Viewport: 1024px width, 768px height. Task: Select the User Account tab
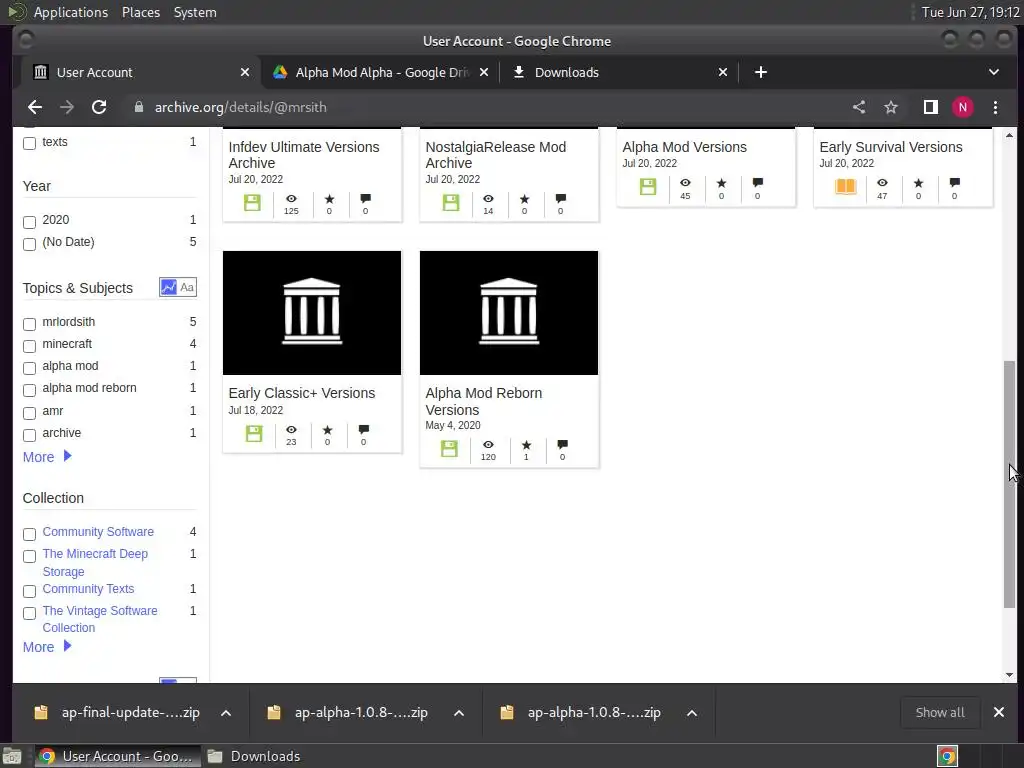pos(139,72)
